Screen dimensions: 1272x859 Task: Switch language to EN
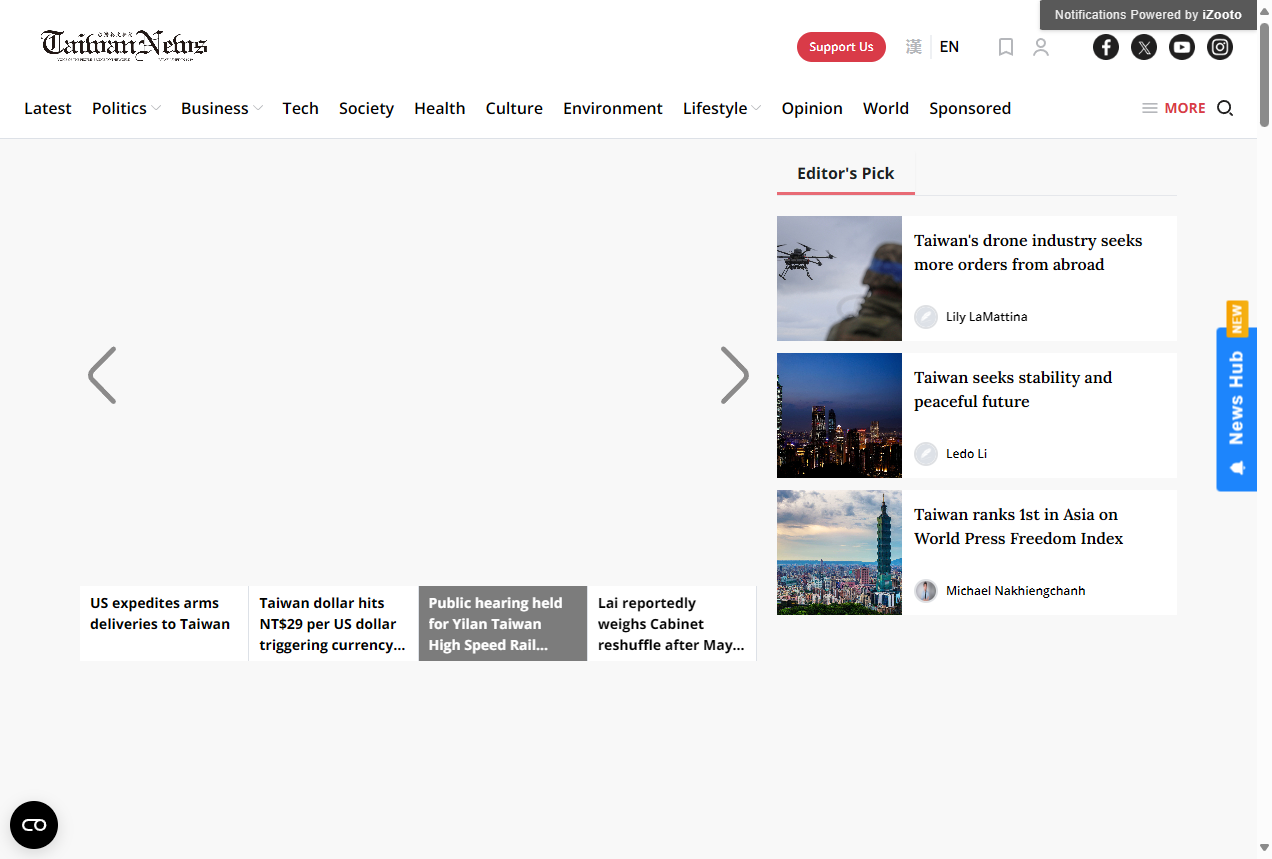point(949,47)
